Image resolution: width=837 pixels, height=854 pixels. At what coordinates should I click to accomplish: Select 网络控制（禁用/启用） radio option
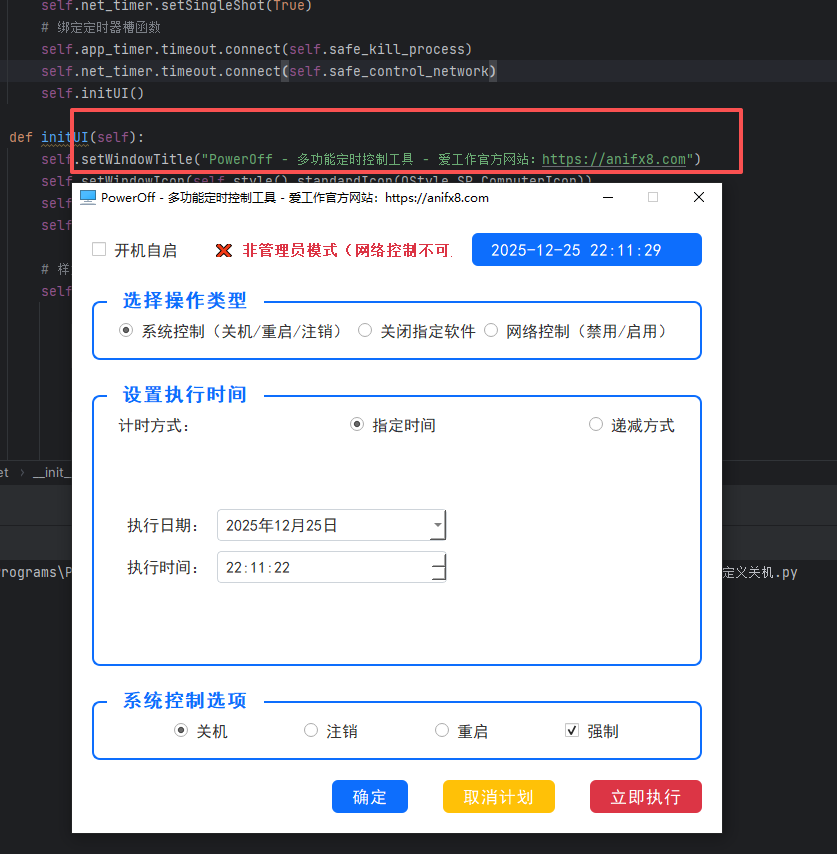coord(491,331)
